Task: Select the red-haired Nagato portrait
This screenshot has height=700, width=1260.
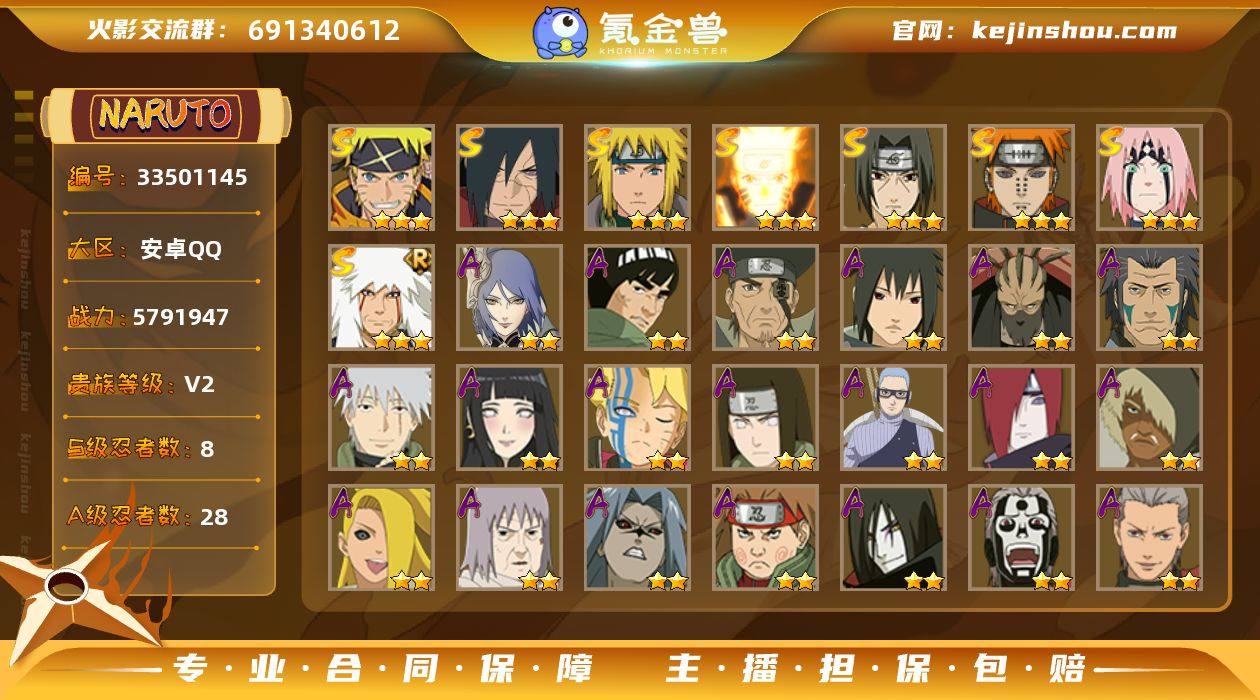Action: pyautogui.click(x=1021, y=418)
